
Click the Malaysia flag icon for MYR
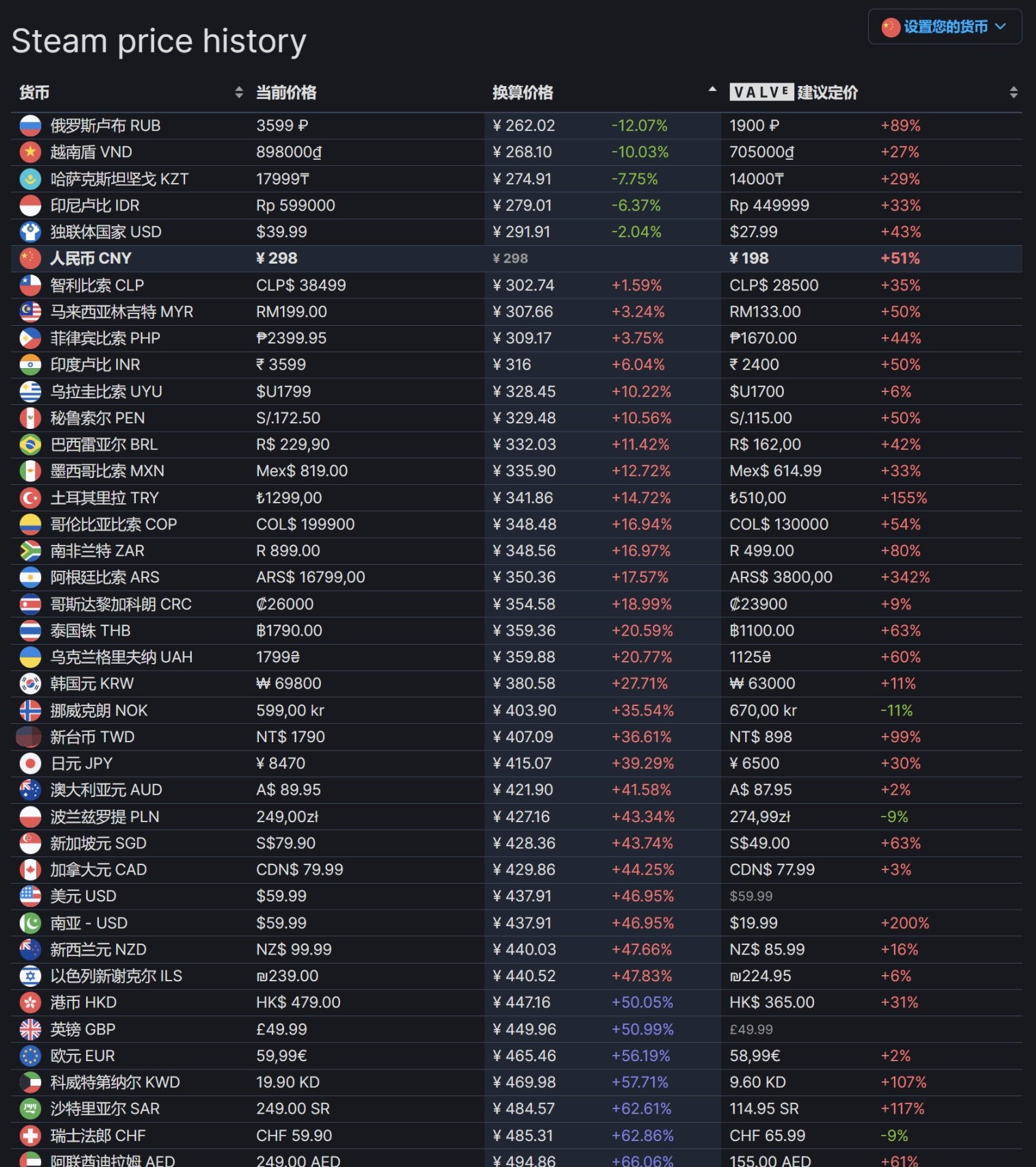pyautogui.click(x=30, y=312)
